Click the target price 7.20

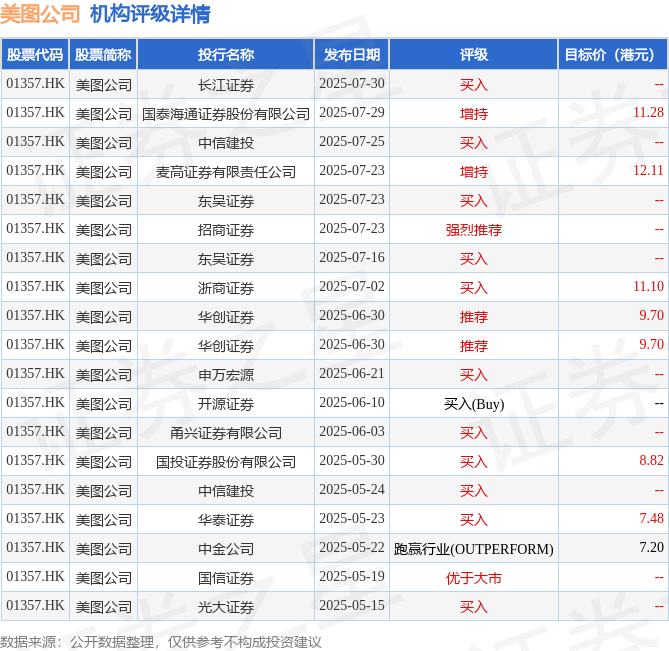[651, 547]
